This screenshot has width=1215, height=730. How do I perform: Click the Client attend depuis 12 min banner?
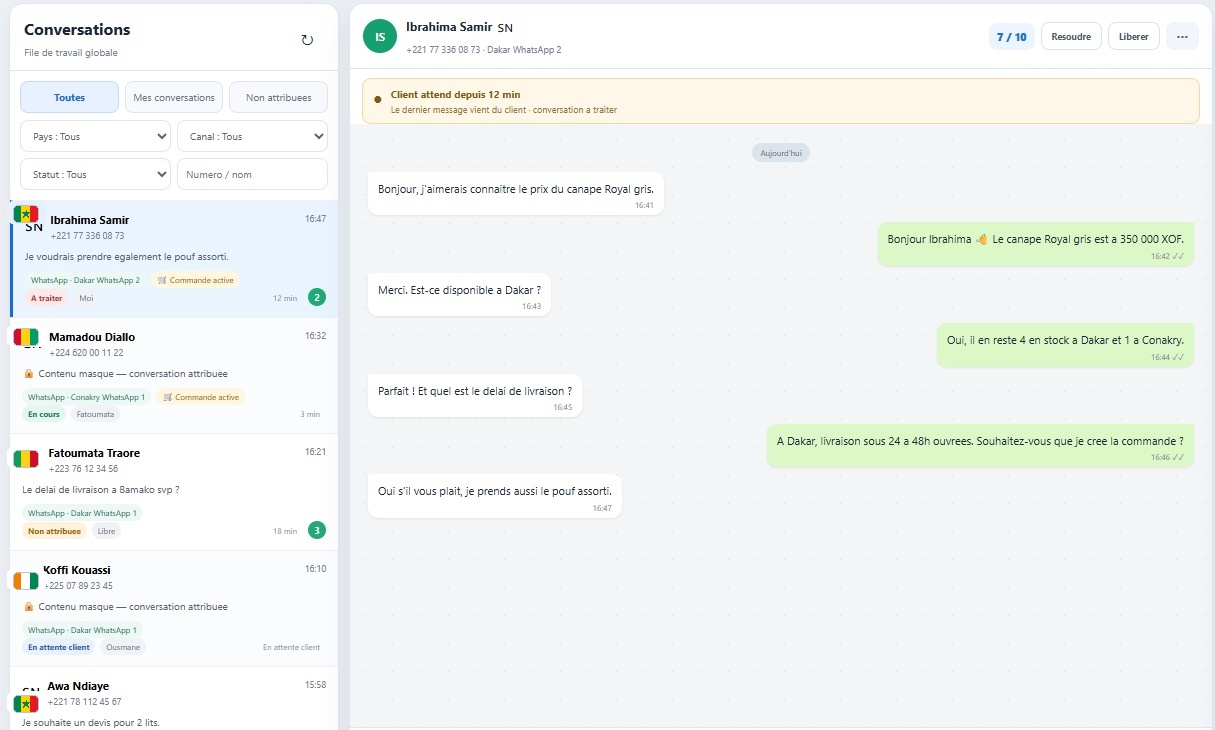tap(780, 101)
